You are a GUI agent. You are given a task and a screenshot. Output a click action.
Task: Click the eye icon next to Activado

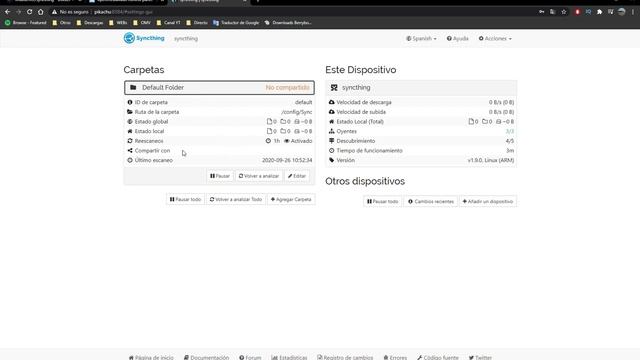click(x=287, y=141)
